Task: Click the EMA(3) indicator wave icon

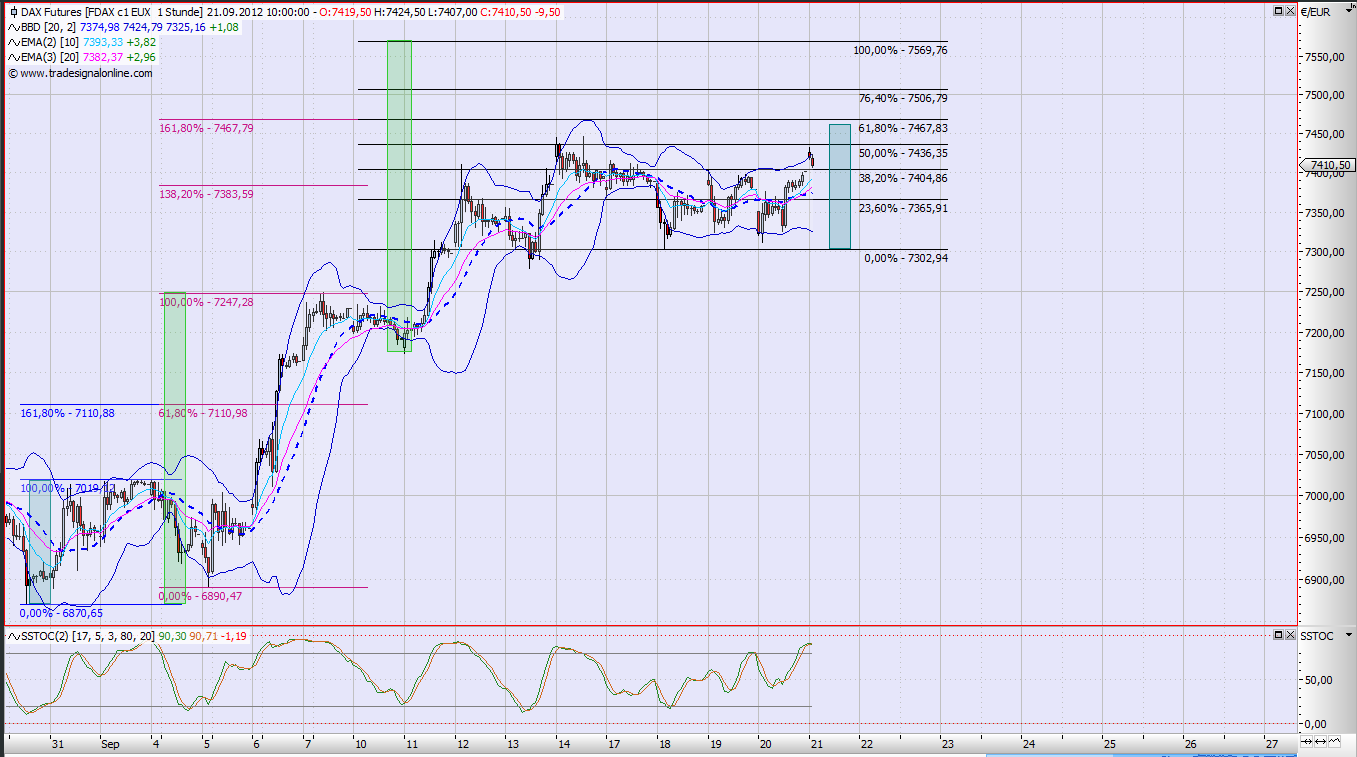Action: click(13, 57)
